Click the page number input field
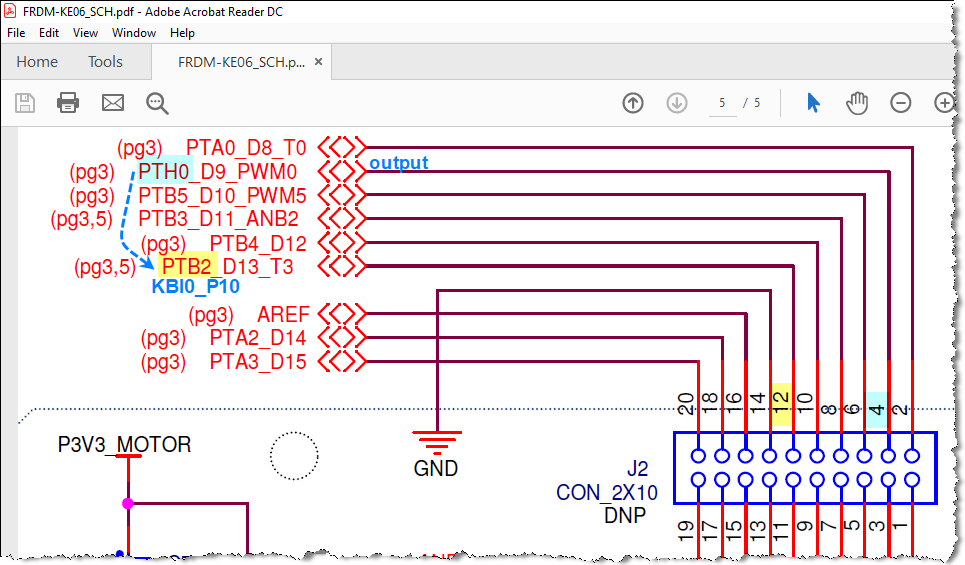The width and height of the screenshot is (965, 565). pos(723,103)
